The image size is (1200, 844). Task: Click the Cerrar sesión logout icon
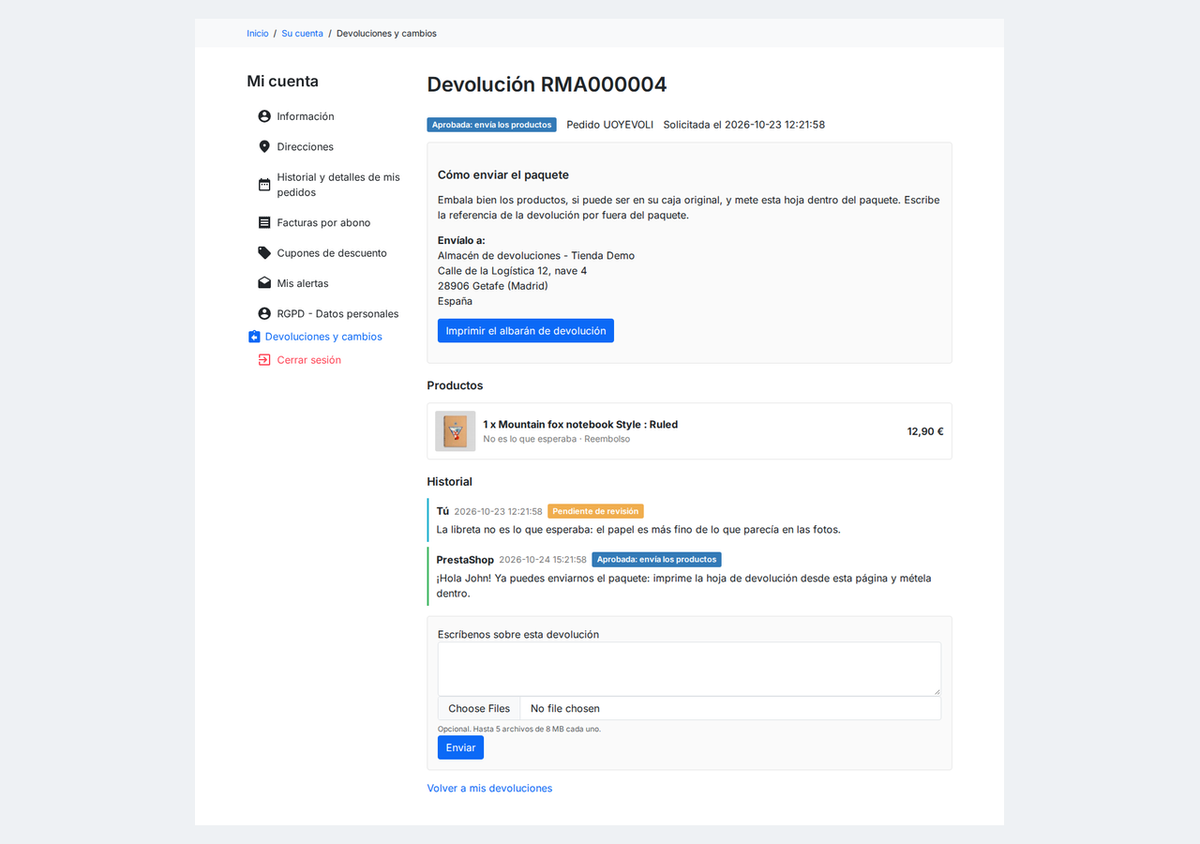264,360
